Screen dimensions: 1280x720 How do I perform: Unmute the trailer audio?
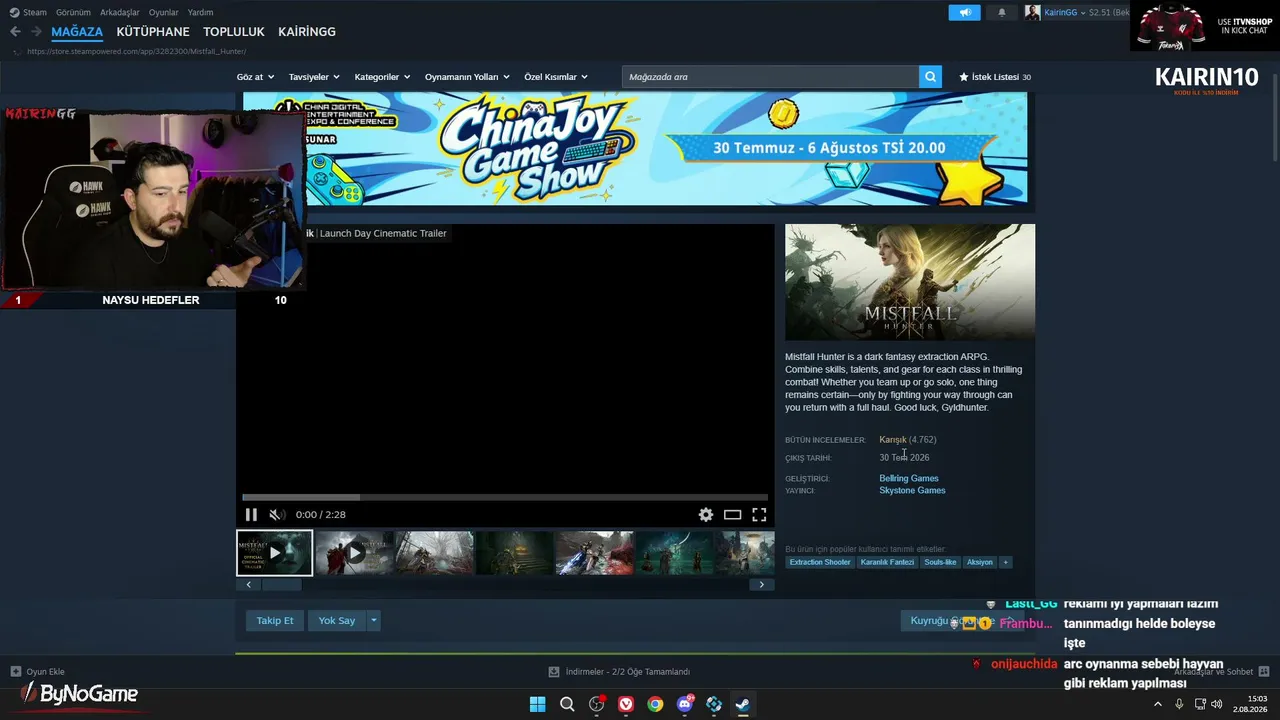[276, 515]
